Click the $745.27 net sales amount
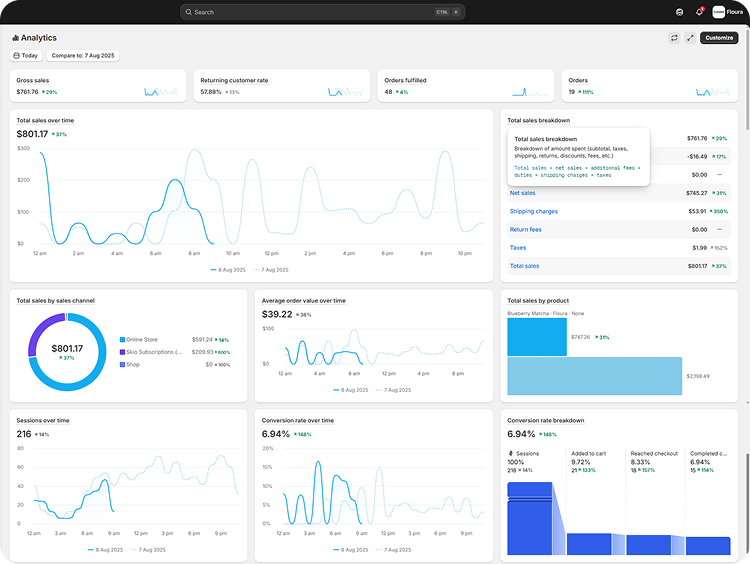750x564 pixels. pyautogui.click(x=696, y=193)
